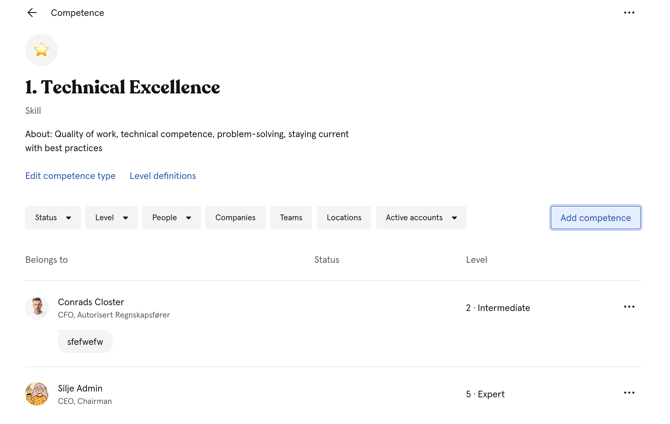Select the Companies filter
670x424 pixels.
point(235,218)
